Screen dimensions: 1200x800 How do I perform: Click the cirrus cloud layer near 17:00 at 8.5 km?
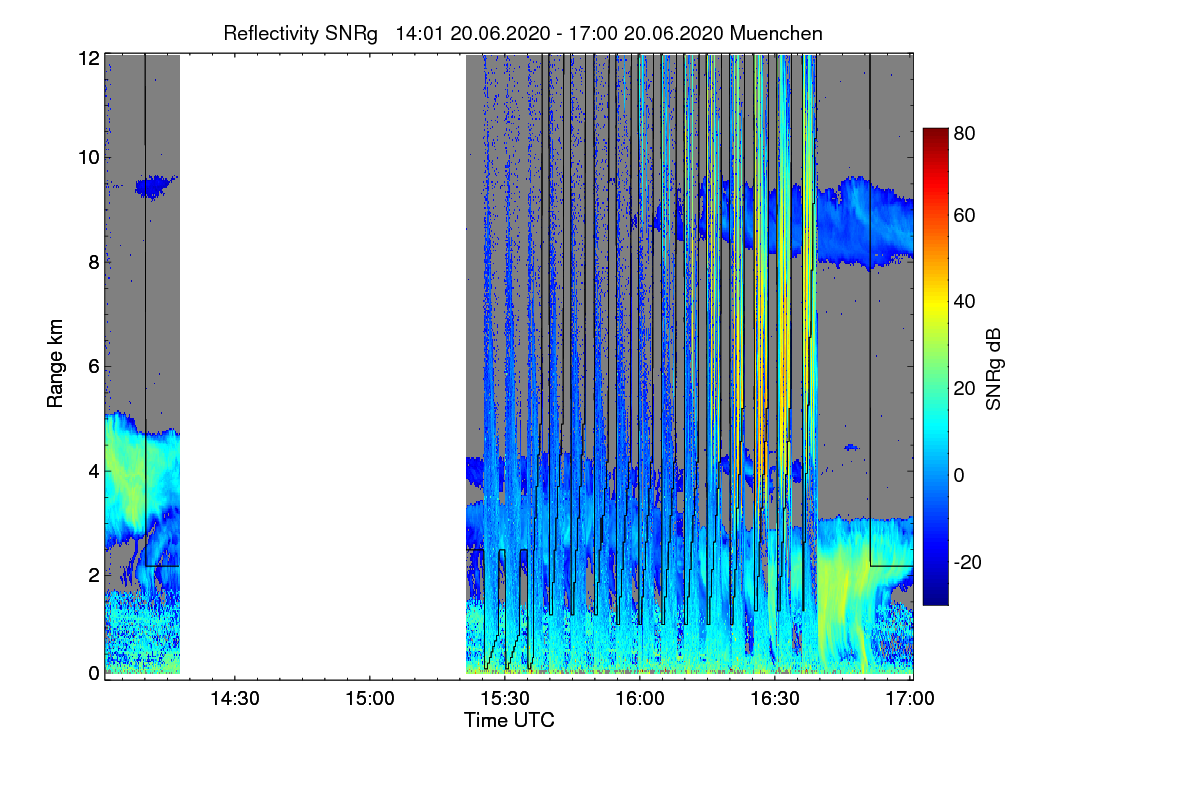(x=866, y=225)
